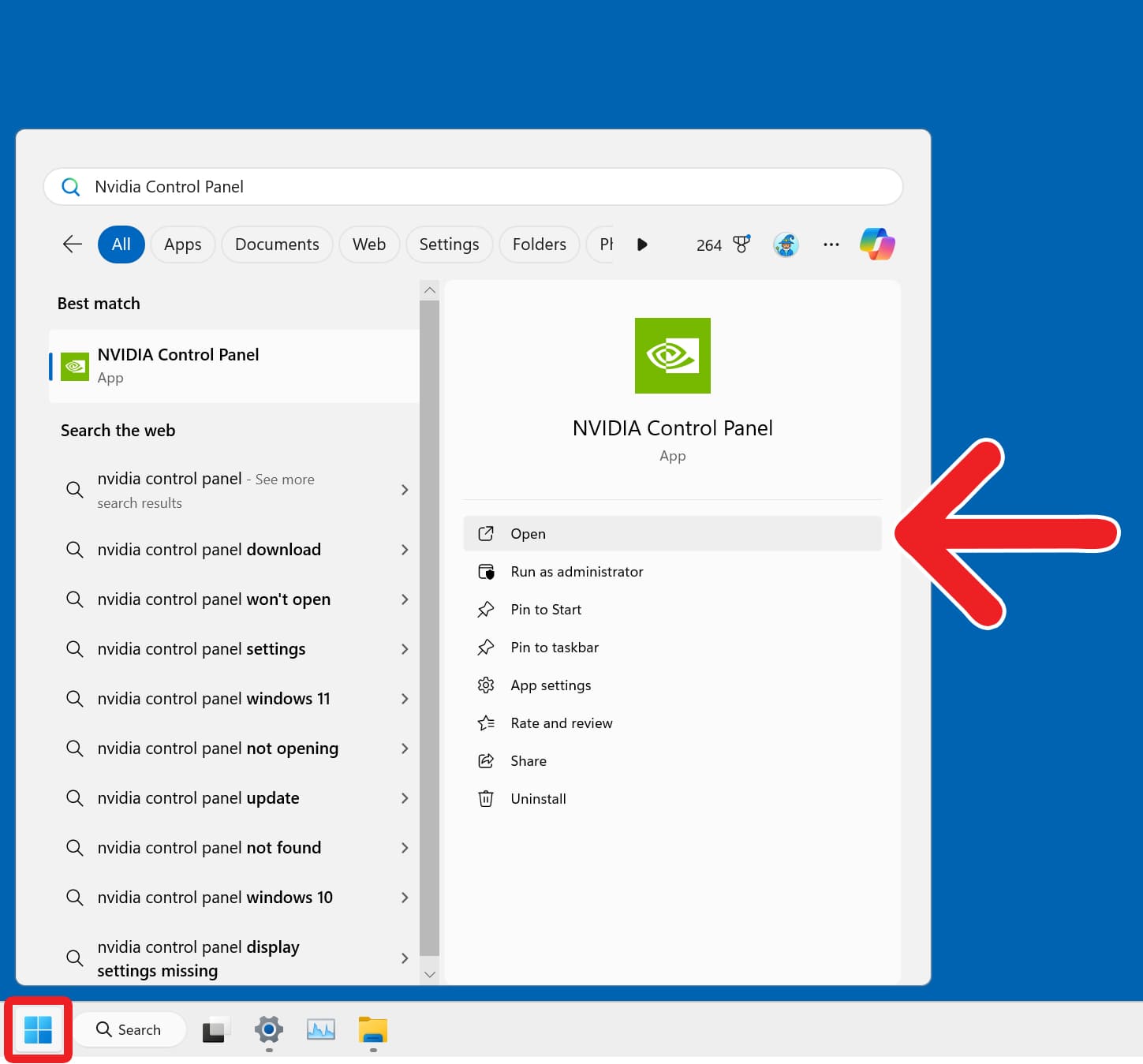The image size is (1143, 1064).
Task: Click the taskbar Search box
Action: click(130, 1029)
